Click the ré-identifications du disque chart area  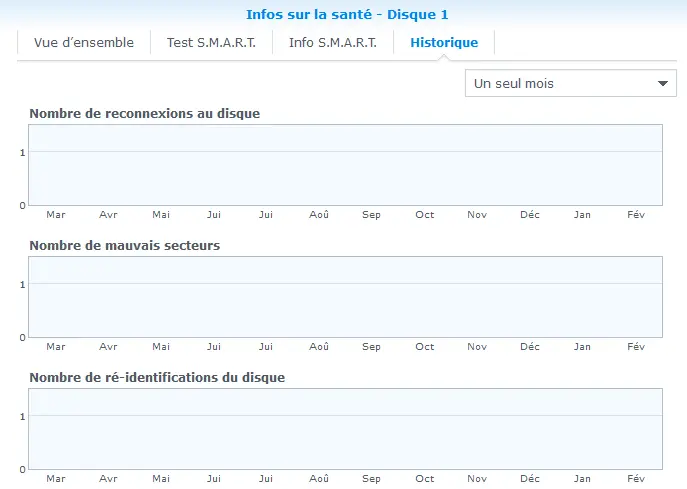click(x=345, y=429)
